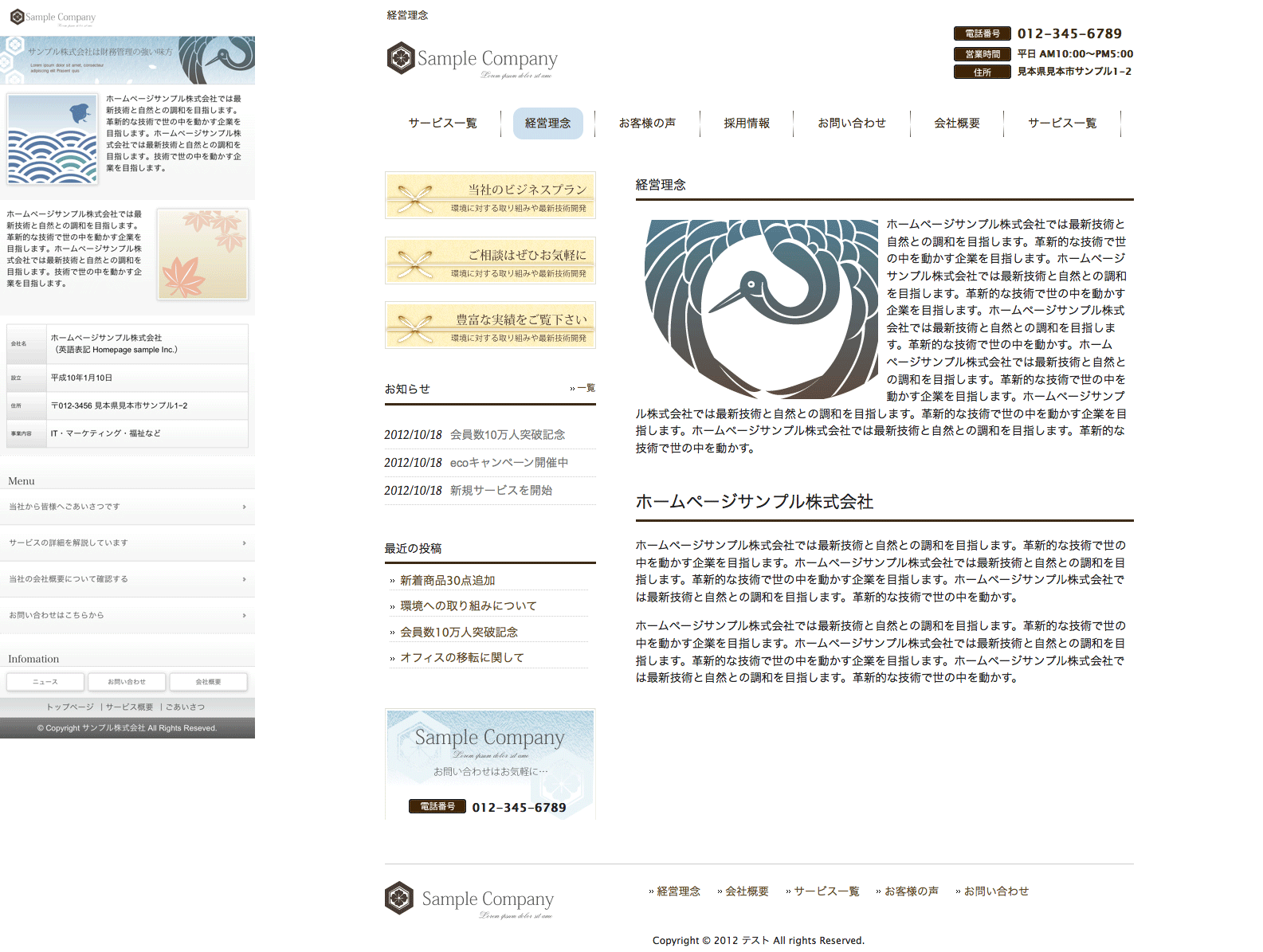Open the 豊富な実績をご覧下さい banner
Image resolution: width=1263 pixels, height=952 pixels.
pyautogui.click(x=490, y=325)
